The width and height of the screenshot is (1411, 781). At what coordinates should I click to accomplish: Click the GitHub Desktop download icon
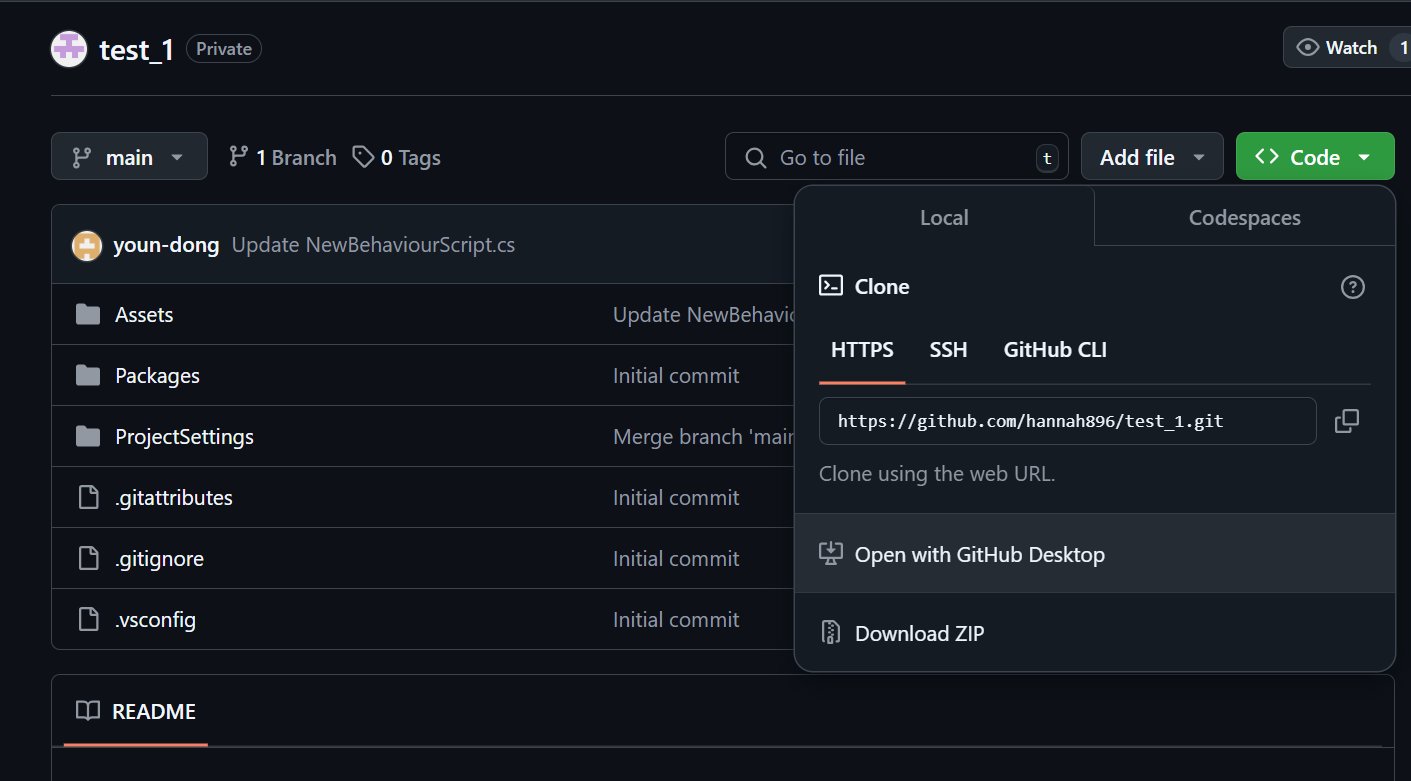(x=830, y=554)
